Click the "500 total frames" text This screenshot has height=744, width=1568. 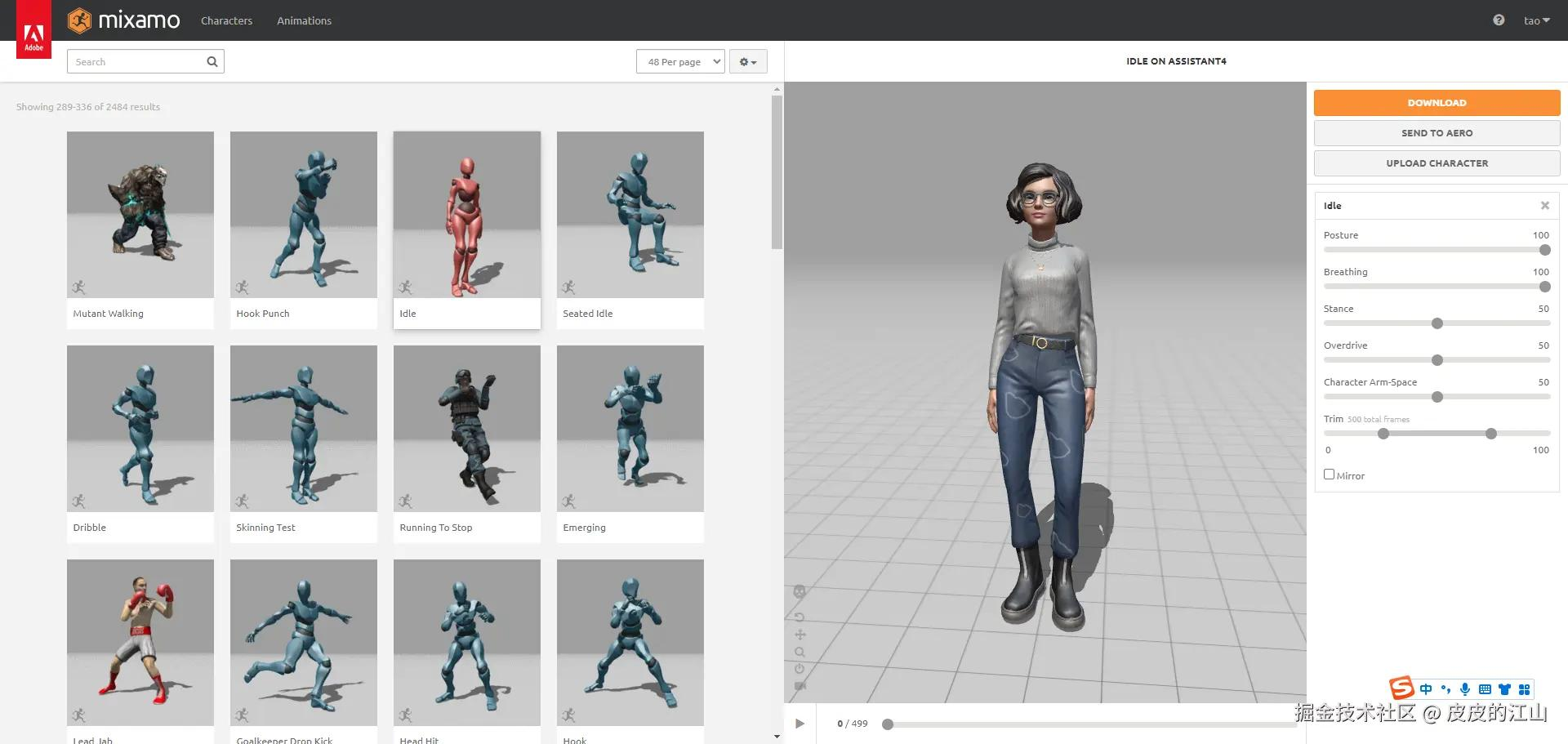coord(1378,420)
